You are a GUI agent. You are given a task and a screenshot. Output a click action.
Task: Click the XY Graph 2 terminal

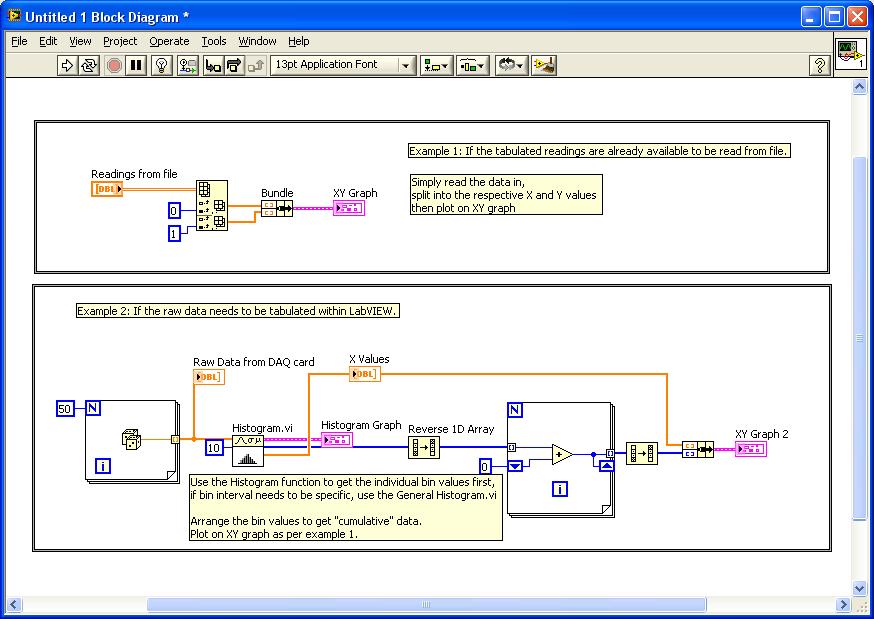[751, 449]
